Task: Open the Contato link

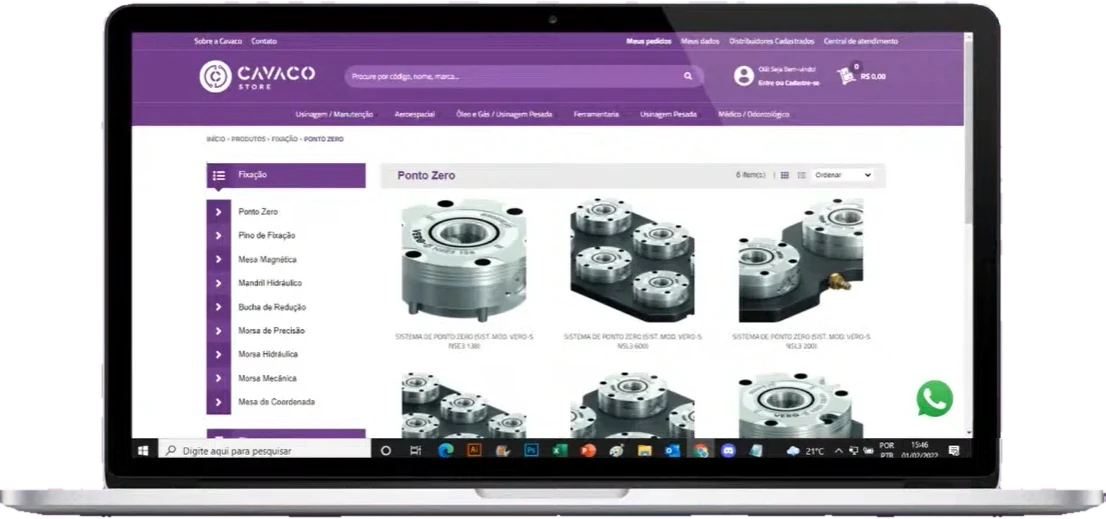Action: coord(265,42)
